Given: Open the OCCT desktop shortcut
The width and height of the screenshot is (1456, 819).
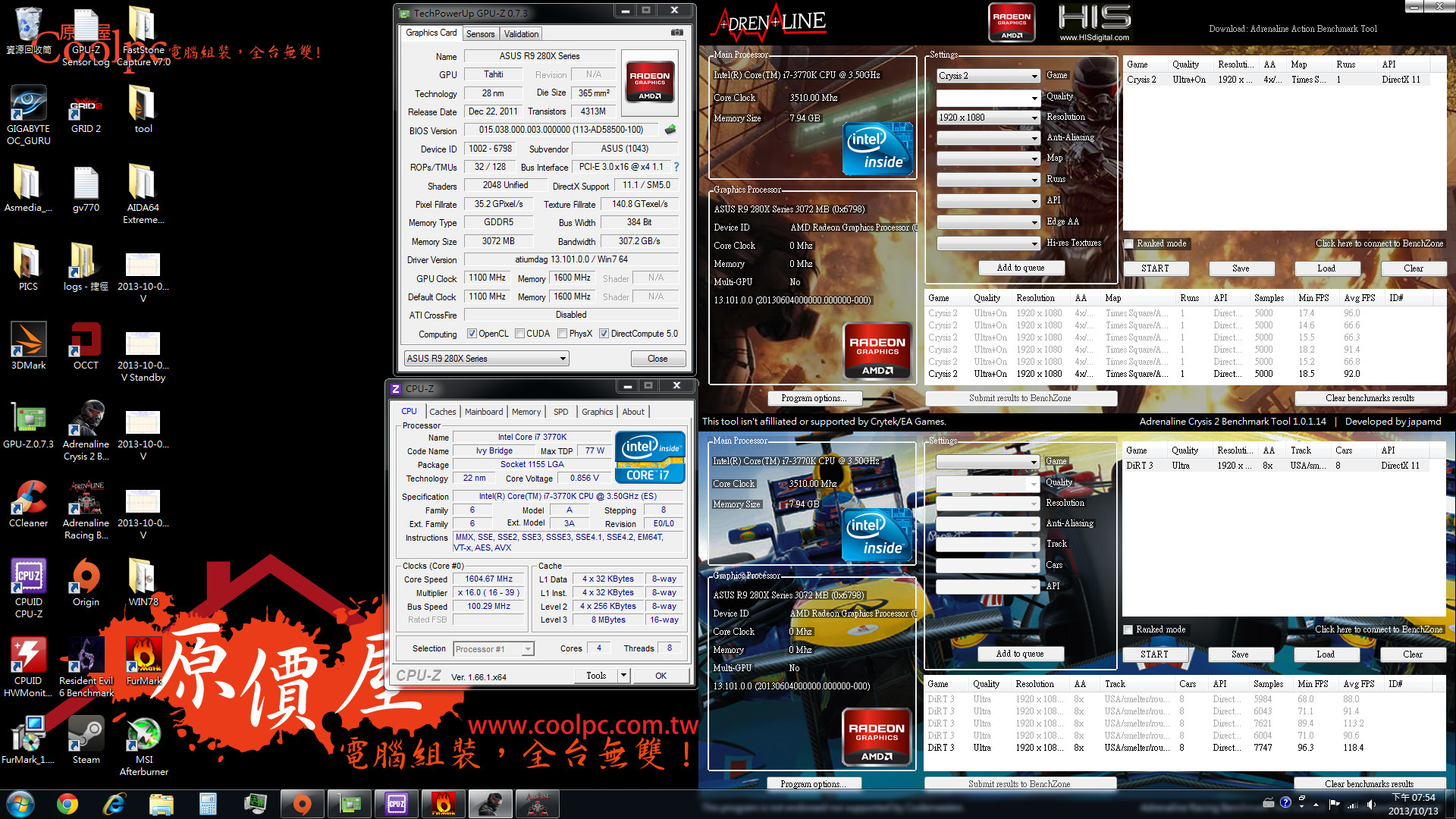Looking at the screenshot, I should pyautogui.click(x=86, y=345).
